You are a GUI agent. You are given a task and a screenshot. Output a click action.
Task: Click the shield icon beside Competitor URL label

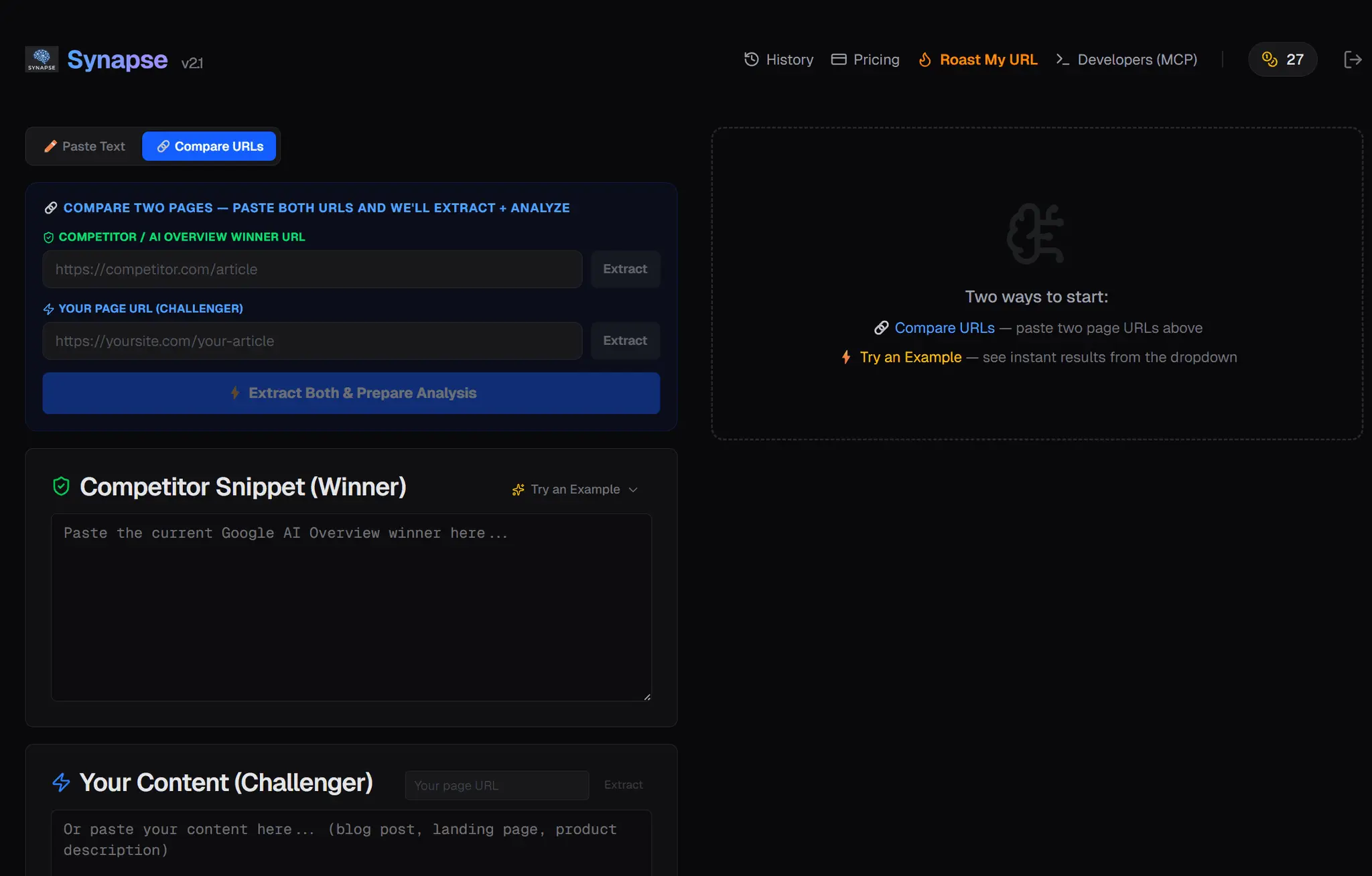[x=48, y=237]
